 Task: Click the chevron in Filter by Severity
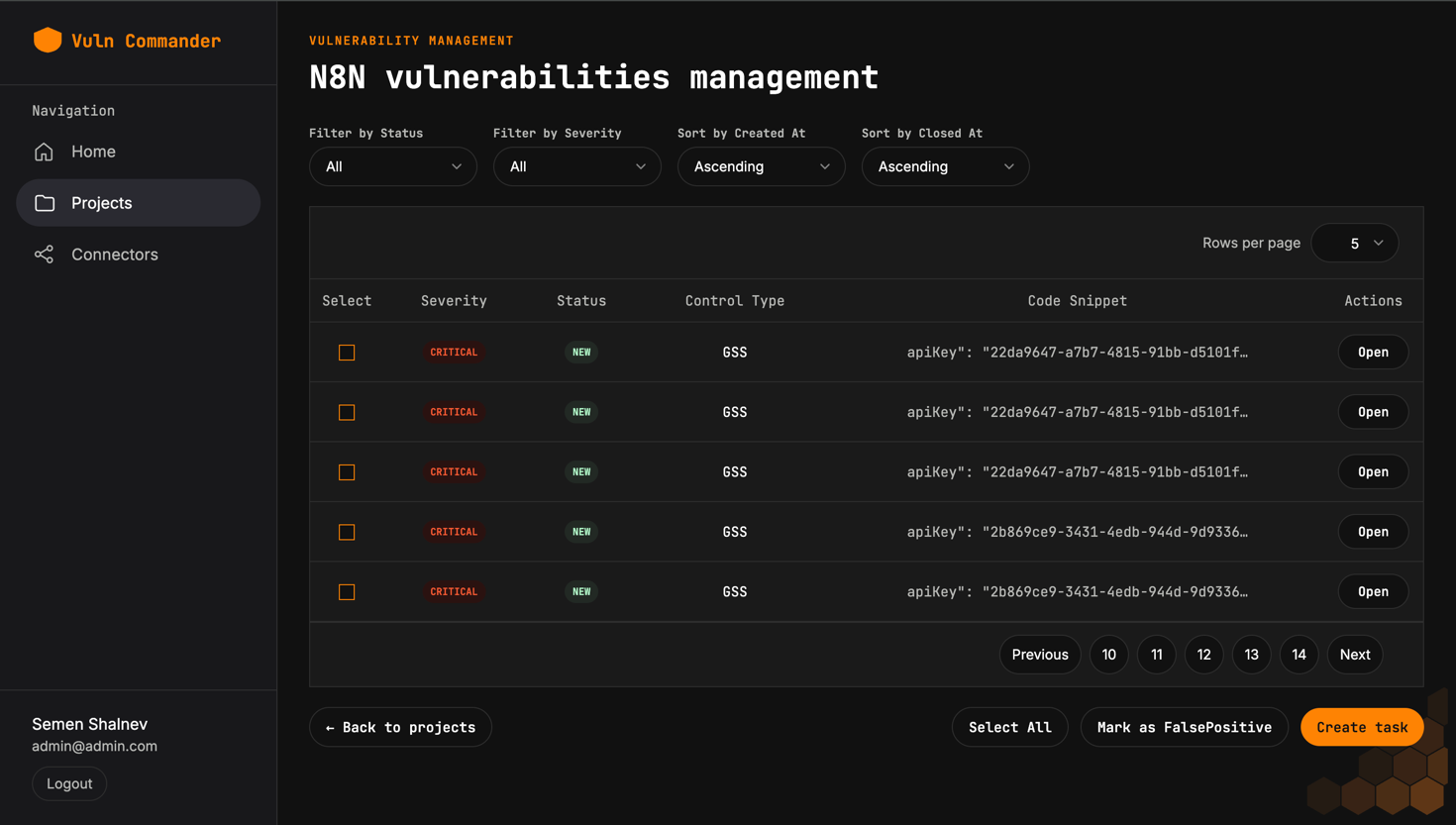click(641, 166)
